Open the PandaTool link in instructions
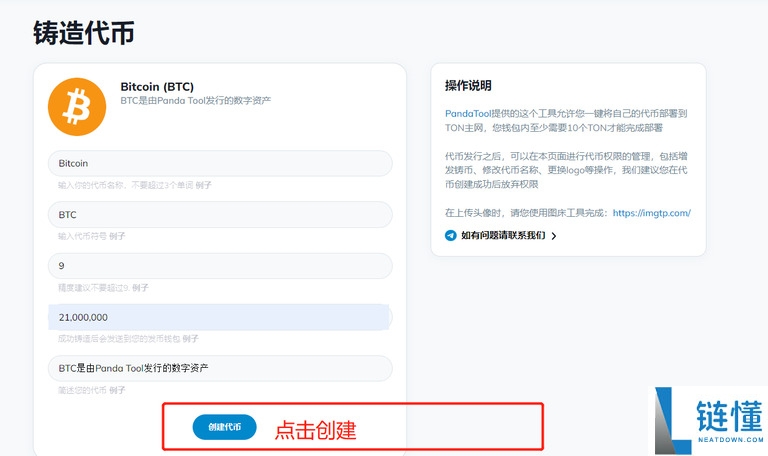Image resolution: width=768 pixels, height=456 pixels. click(x=468, y=114)
